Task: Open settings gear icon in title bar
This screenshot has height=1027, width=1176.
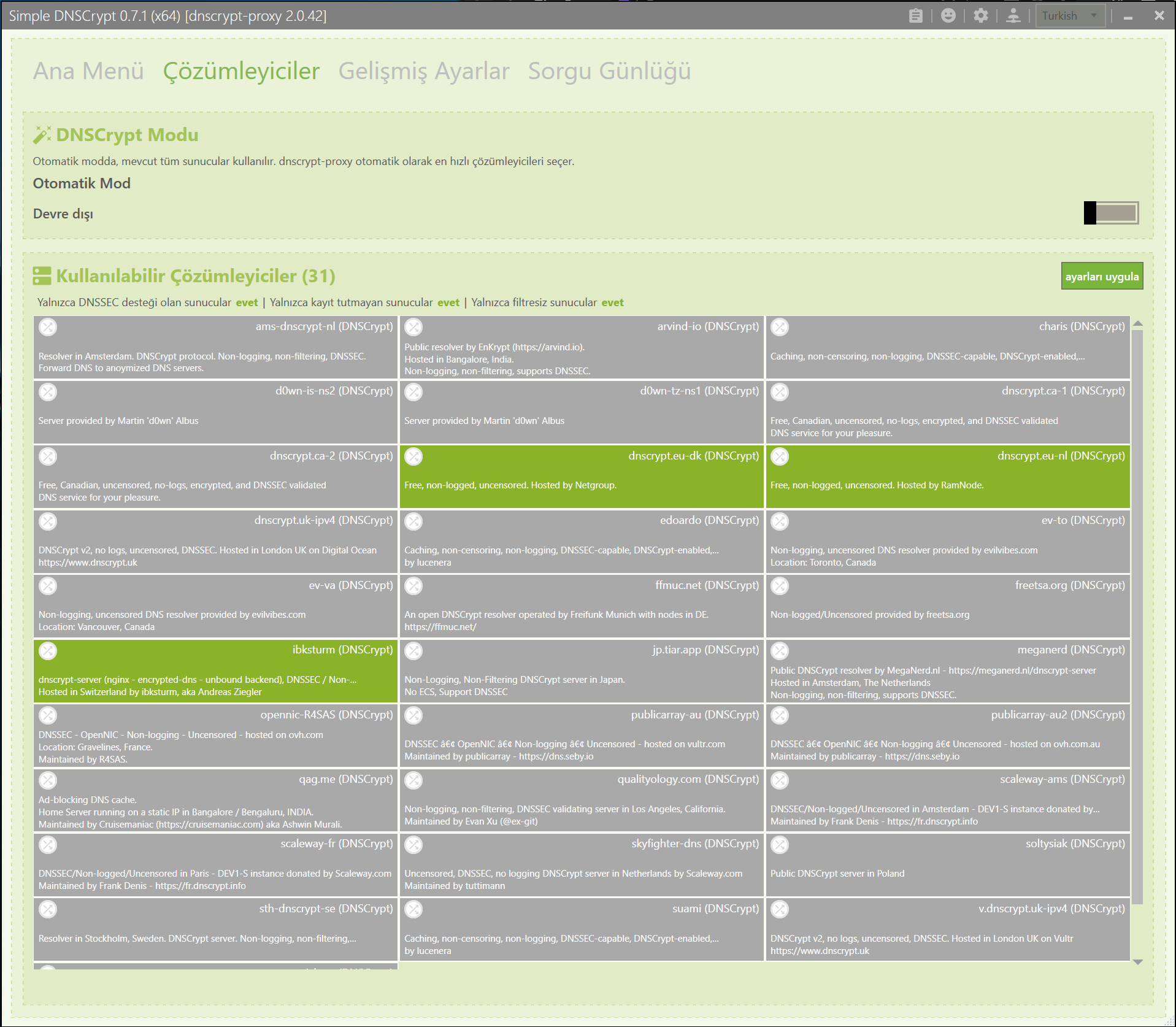Action: click(x=981, y=15)
